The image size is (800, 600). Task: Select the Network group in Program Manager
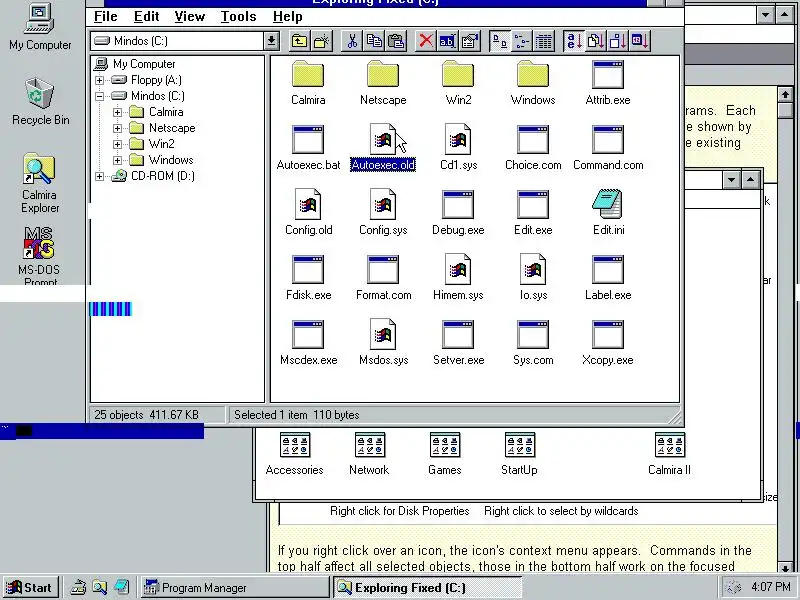(x=369, y=454)
